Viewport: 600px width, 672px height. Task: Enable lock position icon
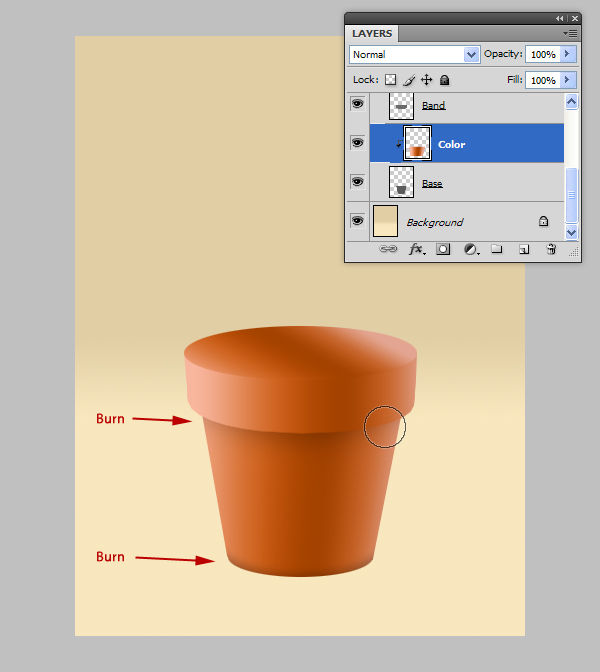(x=426, y=80)
